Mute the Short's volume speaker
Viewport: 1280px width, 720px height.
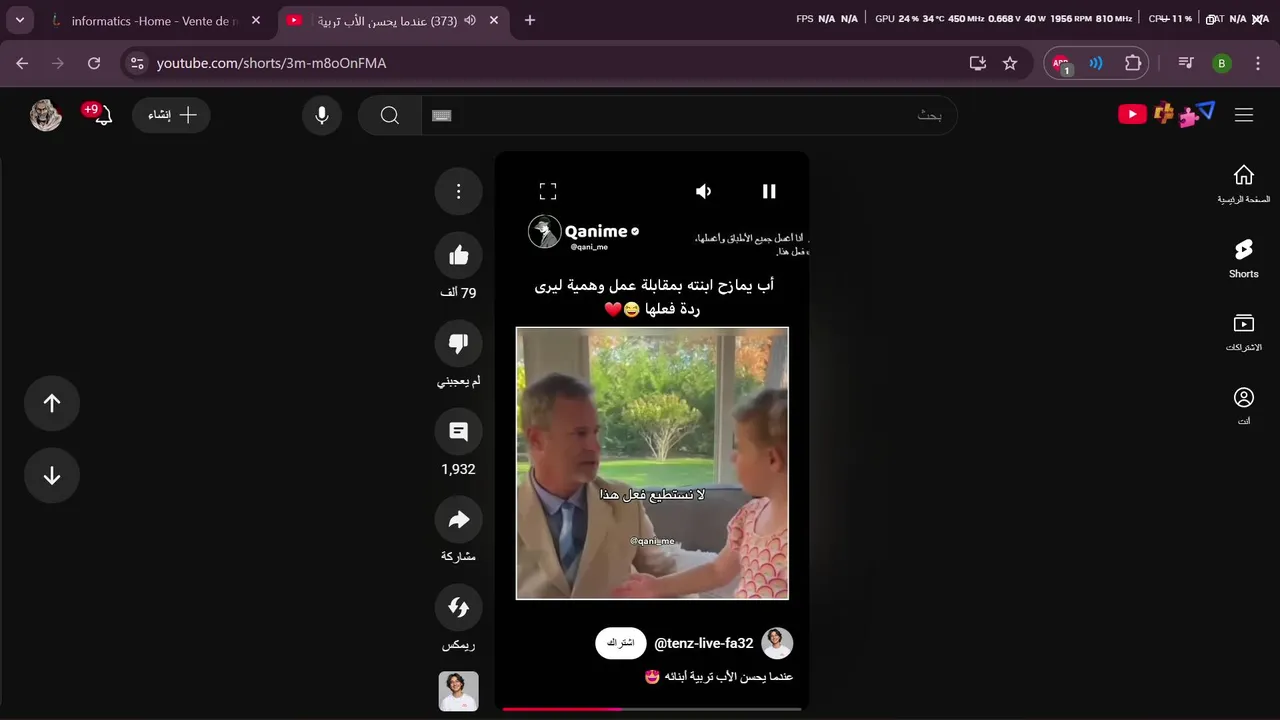704,191
